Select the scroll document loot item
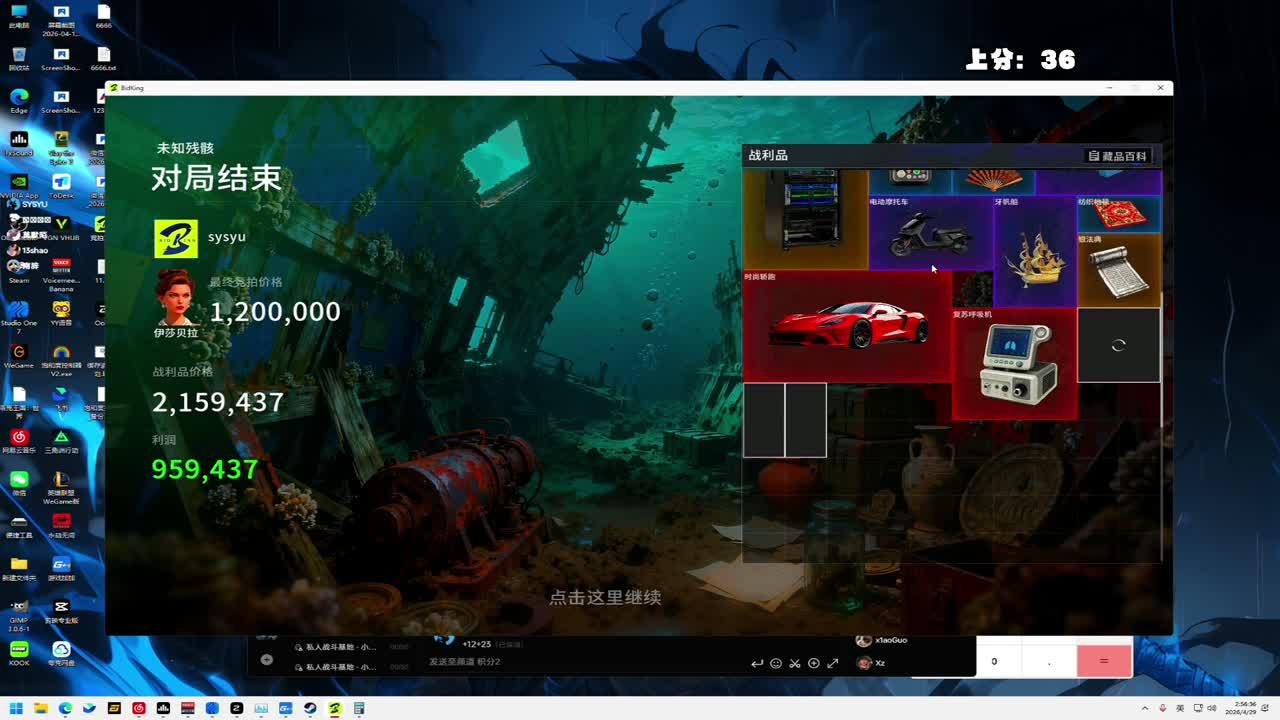1280x720 pixels. click(1118, 270)
